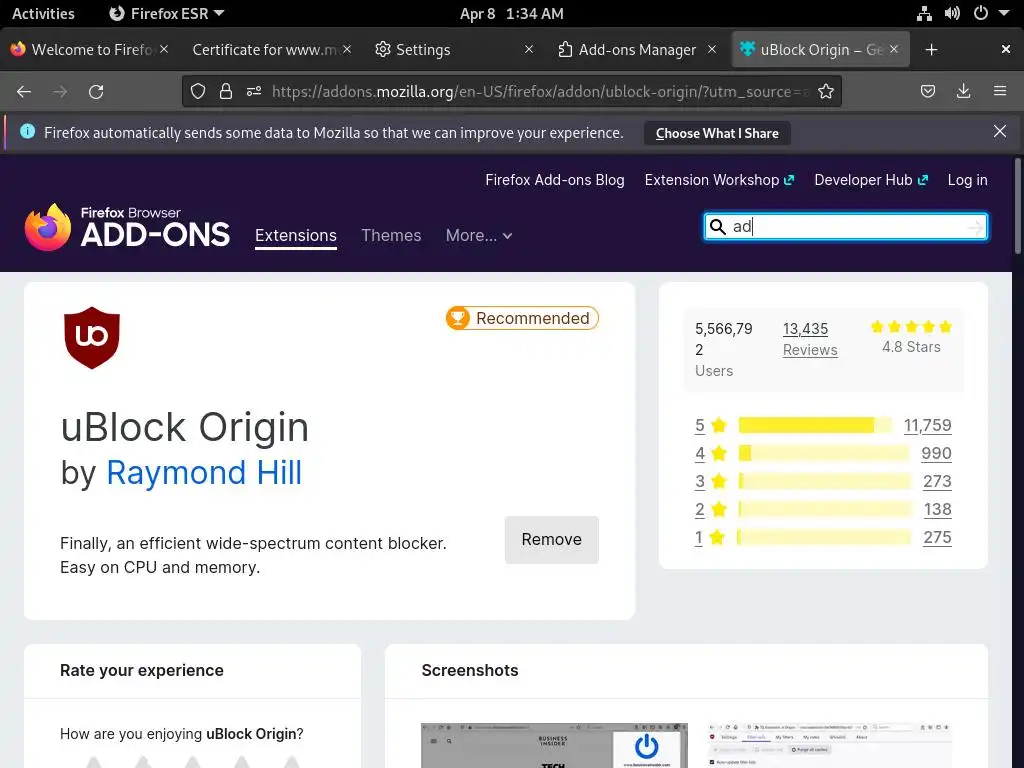1024x768 pixels.
Task: Click the Recommended badge
Action: pos(522,318)
